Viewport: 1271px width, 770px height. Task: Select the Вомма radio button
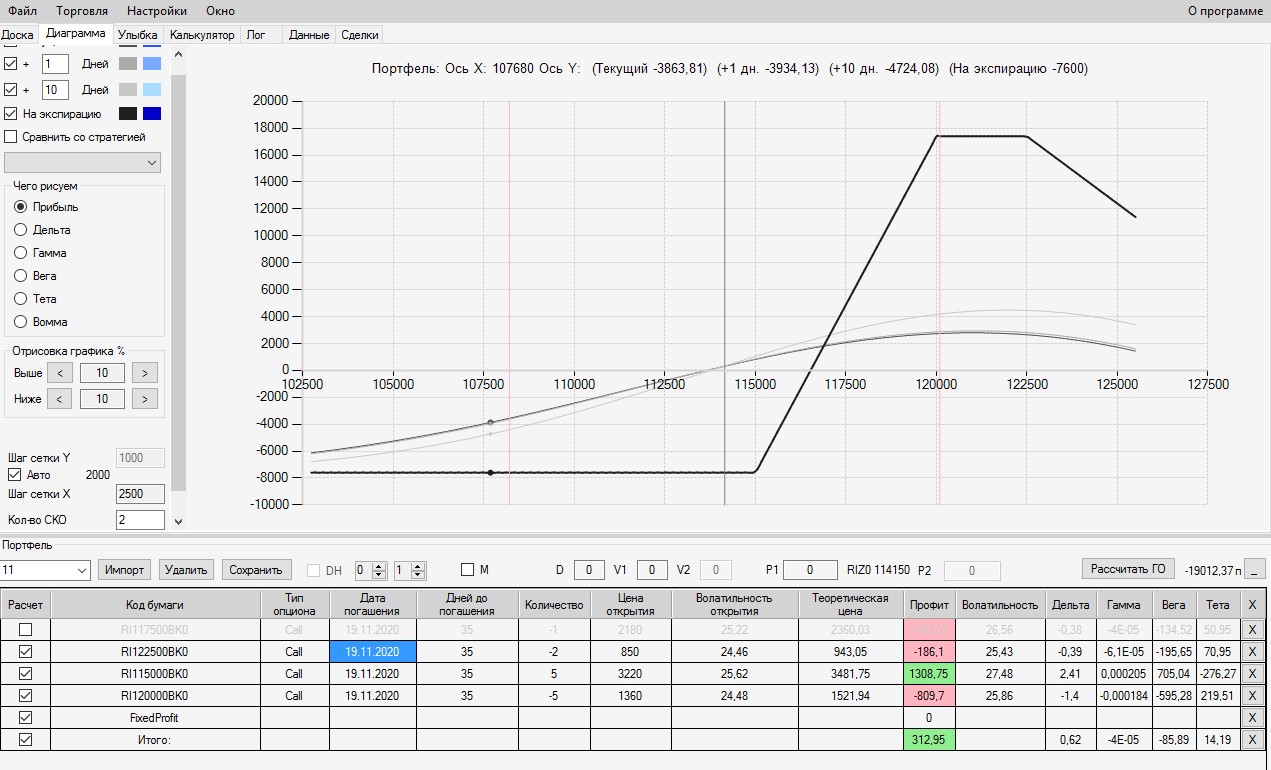pos(20,322)
